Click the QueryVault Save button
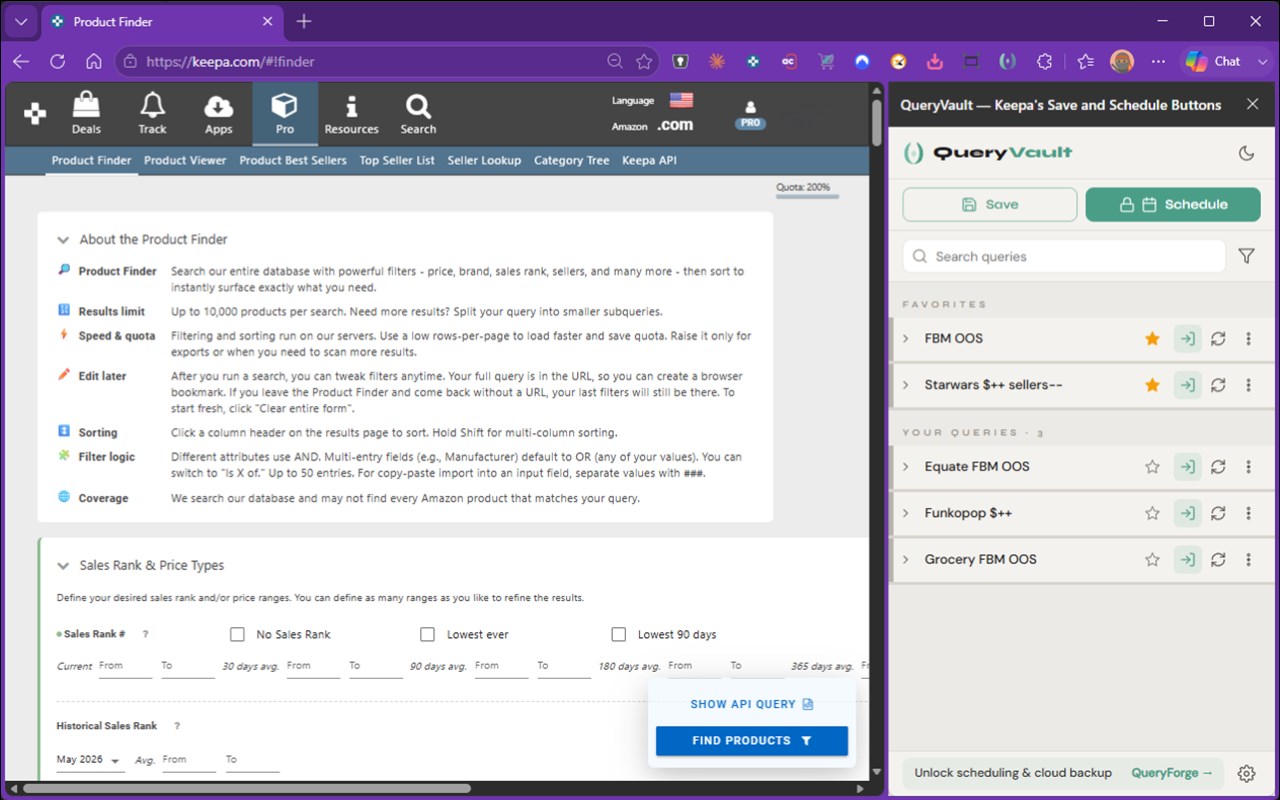 990,204
